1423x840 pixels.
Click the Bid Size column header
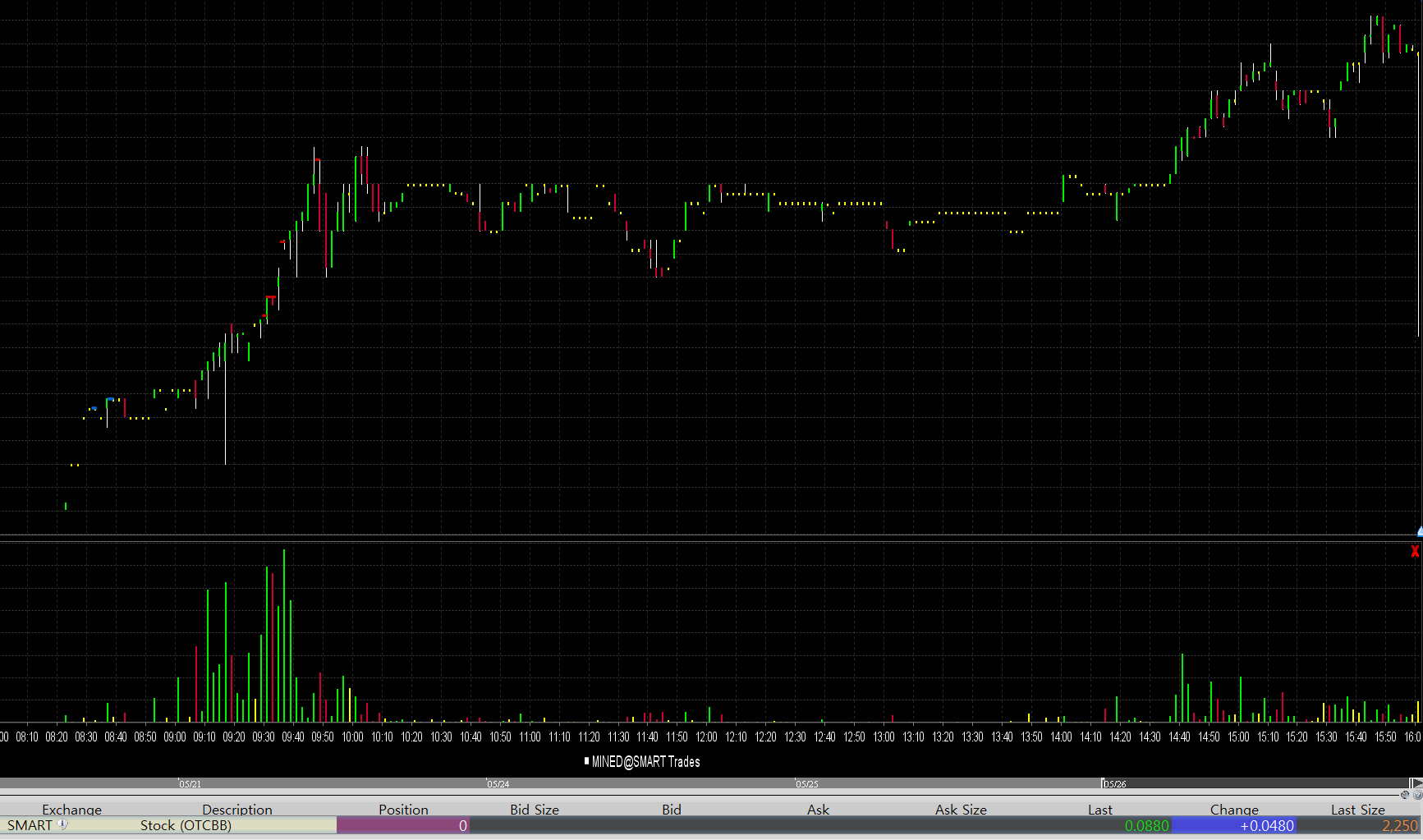534,810
